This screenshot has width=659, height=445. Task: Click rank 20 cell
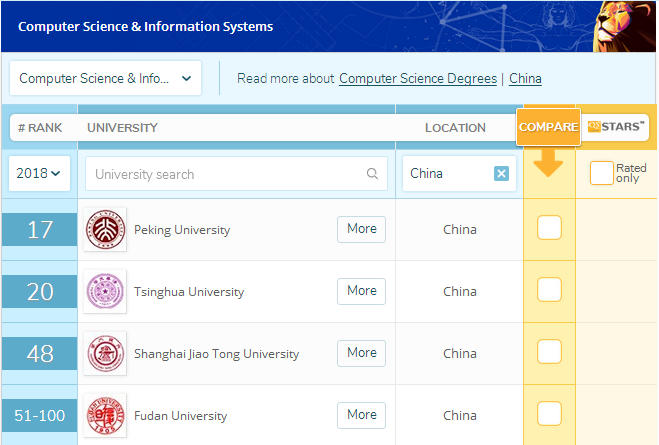(40, 291)
